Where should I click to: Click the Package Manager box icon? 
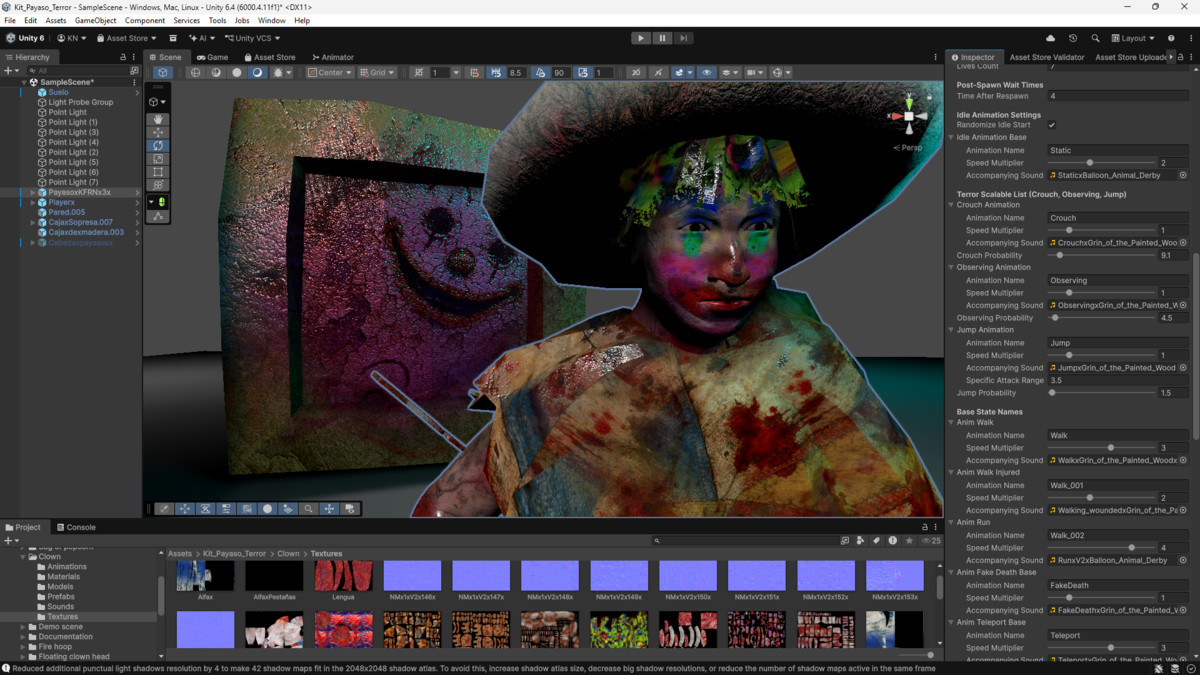[173, 38]
